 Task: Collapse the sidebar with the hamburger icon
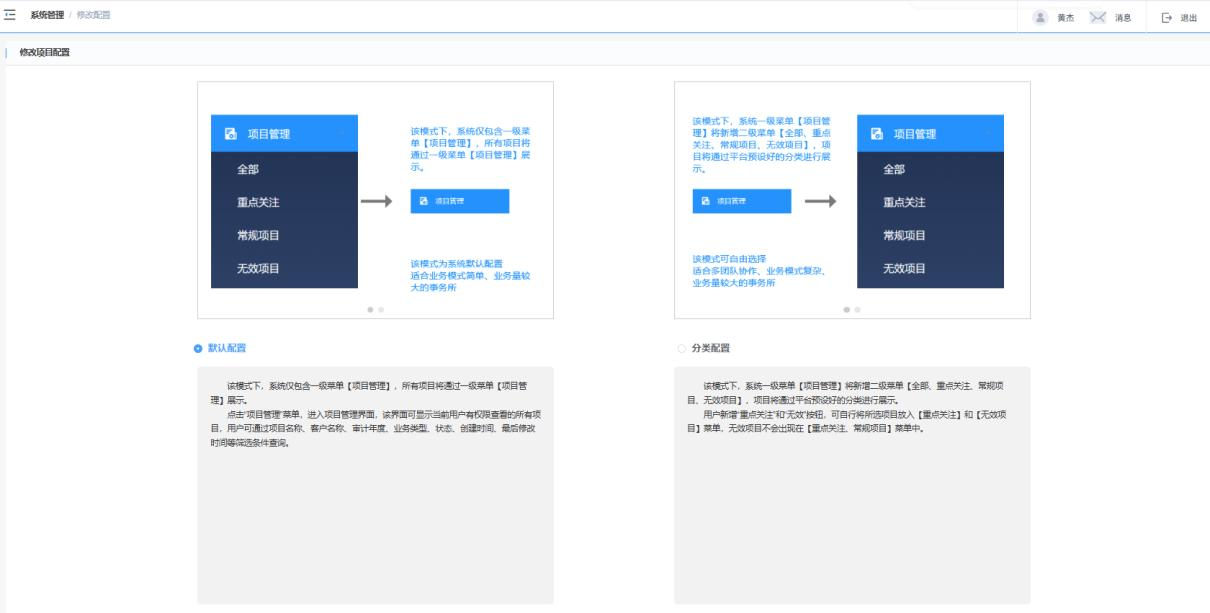pos(10,16)
